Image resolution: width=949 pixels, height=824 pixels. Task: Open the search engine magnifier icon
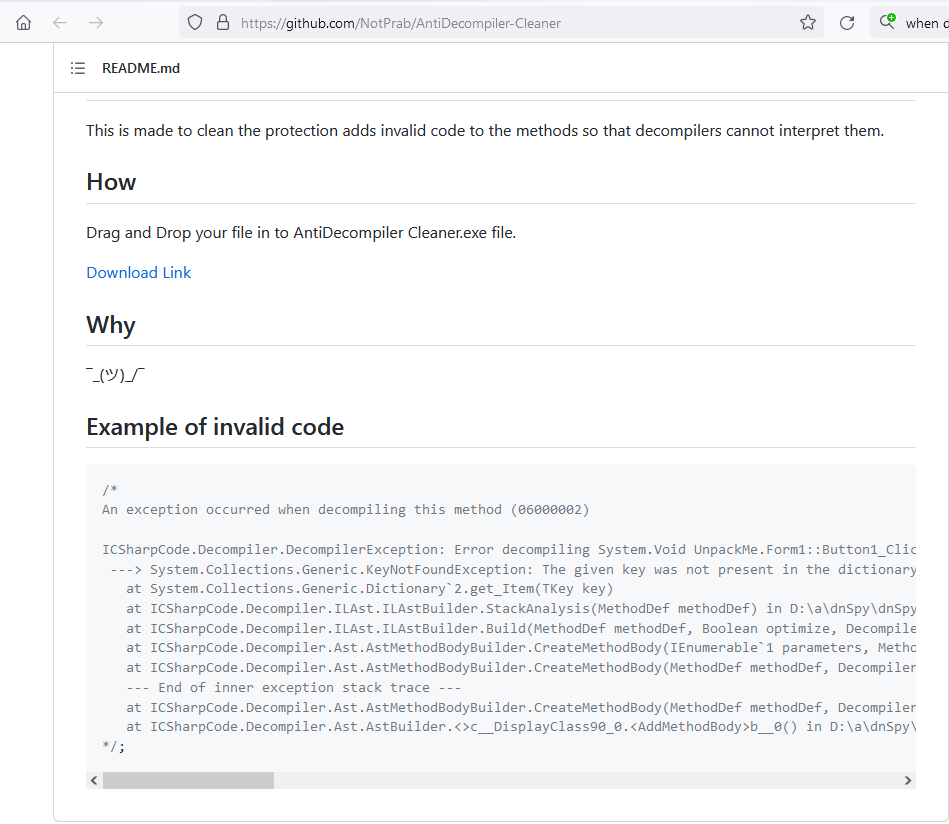(x=888, y=22)
